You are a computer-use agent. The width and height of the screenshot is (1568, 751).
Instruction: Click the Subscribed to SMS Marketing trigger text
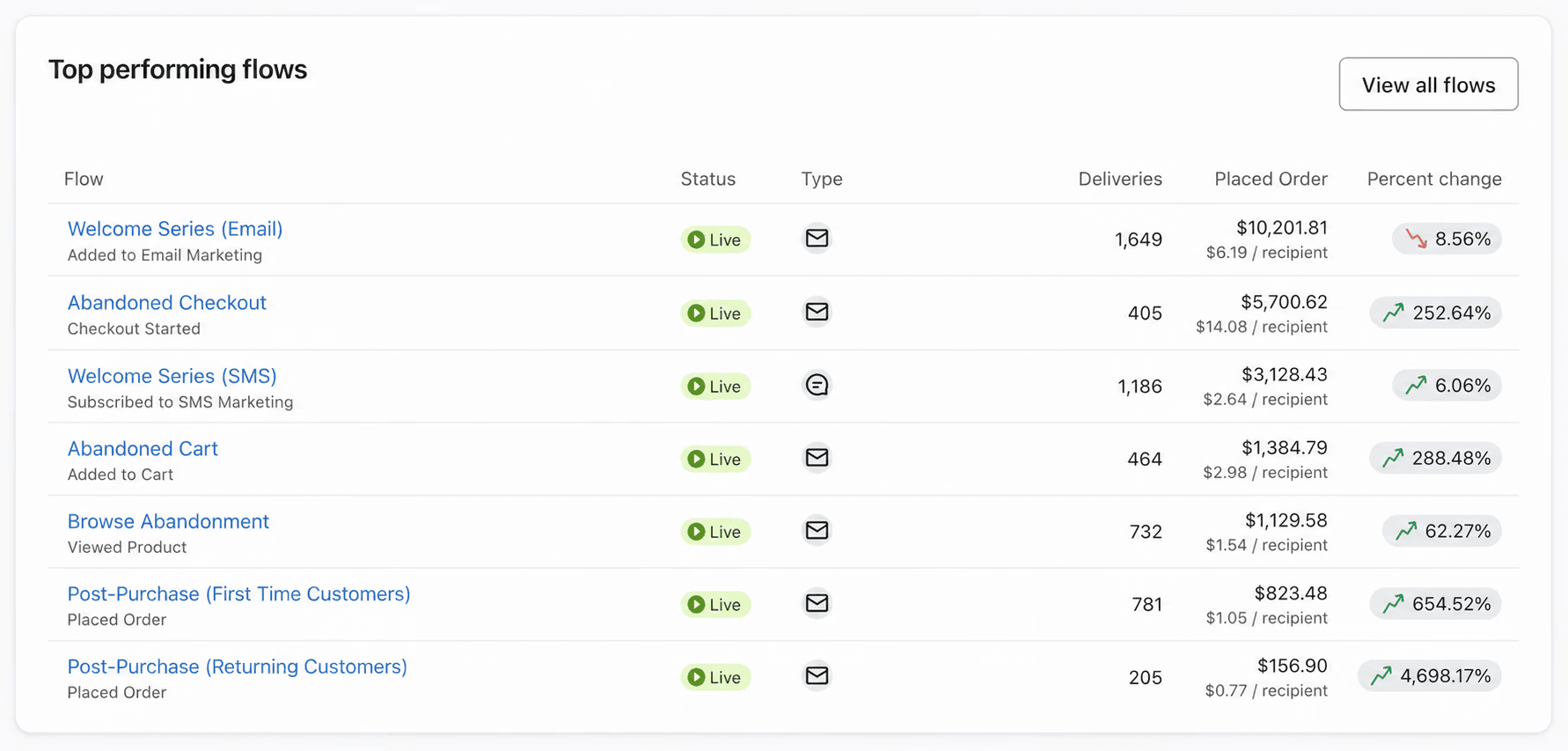(x=180, y=402)
